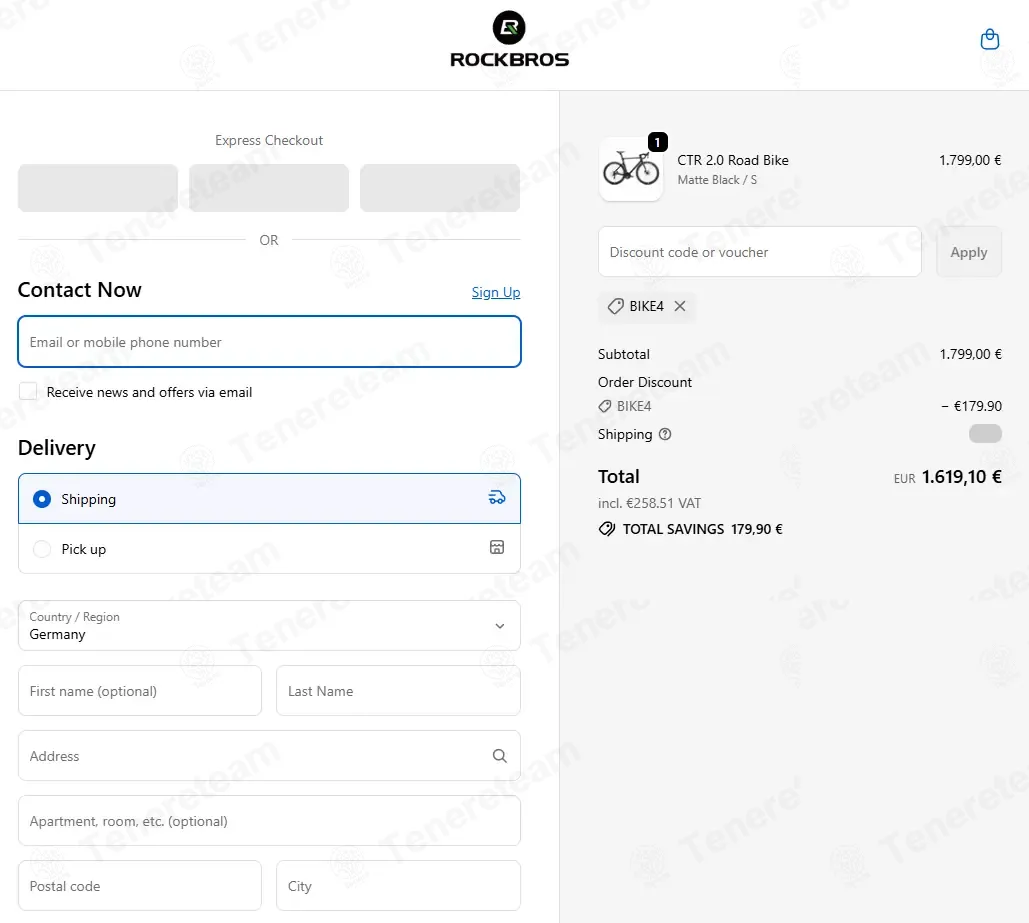1029x923 pixels.
Task: Focus the Apartment, room, etc. field
Action: [x=269, y=821]
